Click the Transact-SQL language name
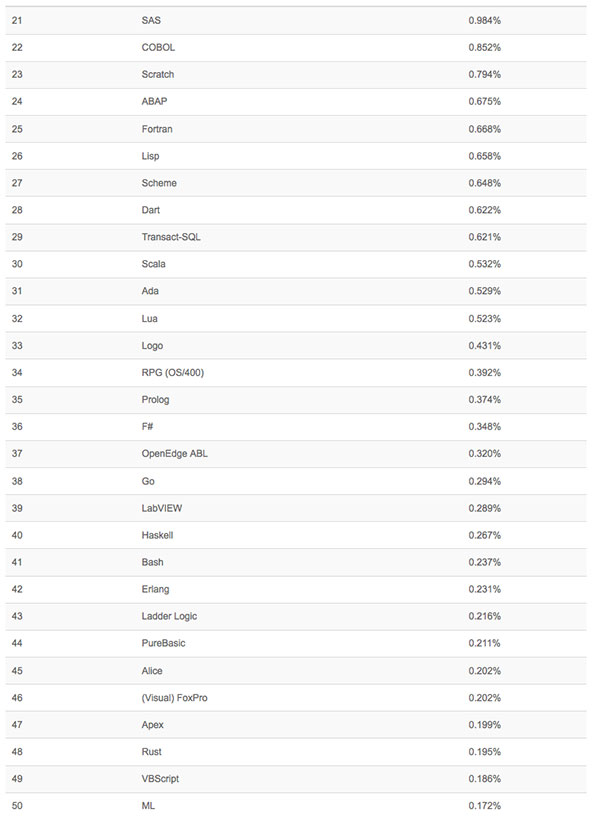600x817 pixels. [x=171, y=237]
